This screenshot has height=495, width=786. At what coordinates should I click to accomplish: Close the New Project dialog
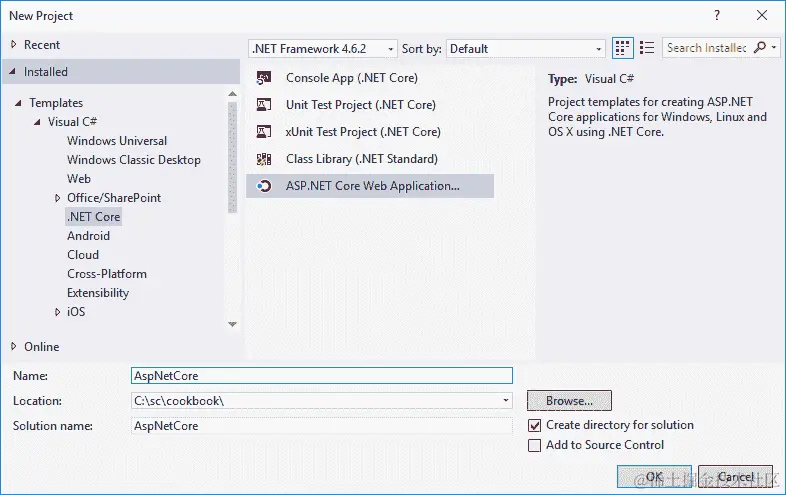pos(762,15)
